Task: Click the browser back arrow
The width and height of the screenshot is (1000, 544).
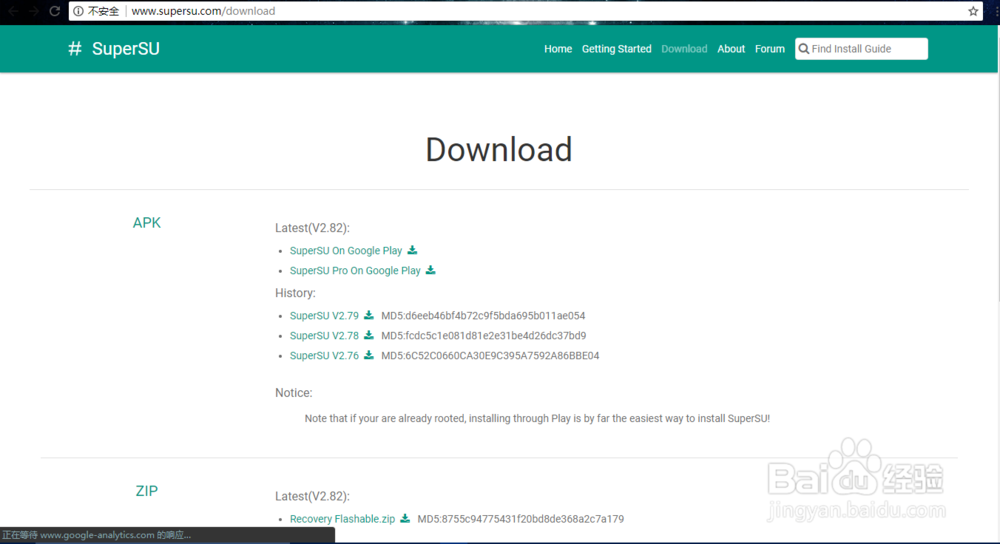Action: pyautogui.click(x=13, y=11)
